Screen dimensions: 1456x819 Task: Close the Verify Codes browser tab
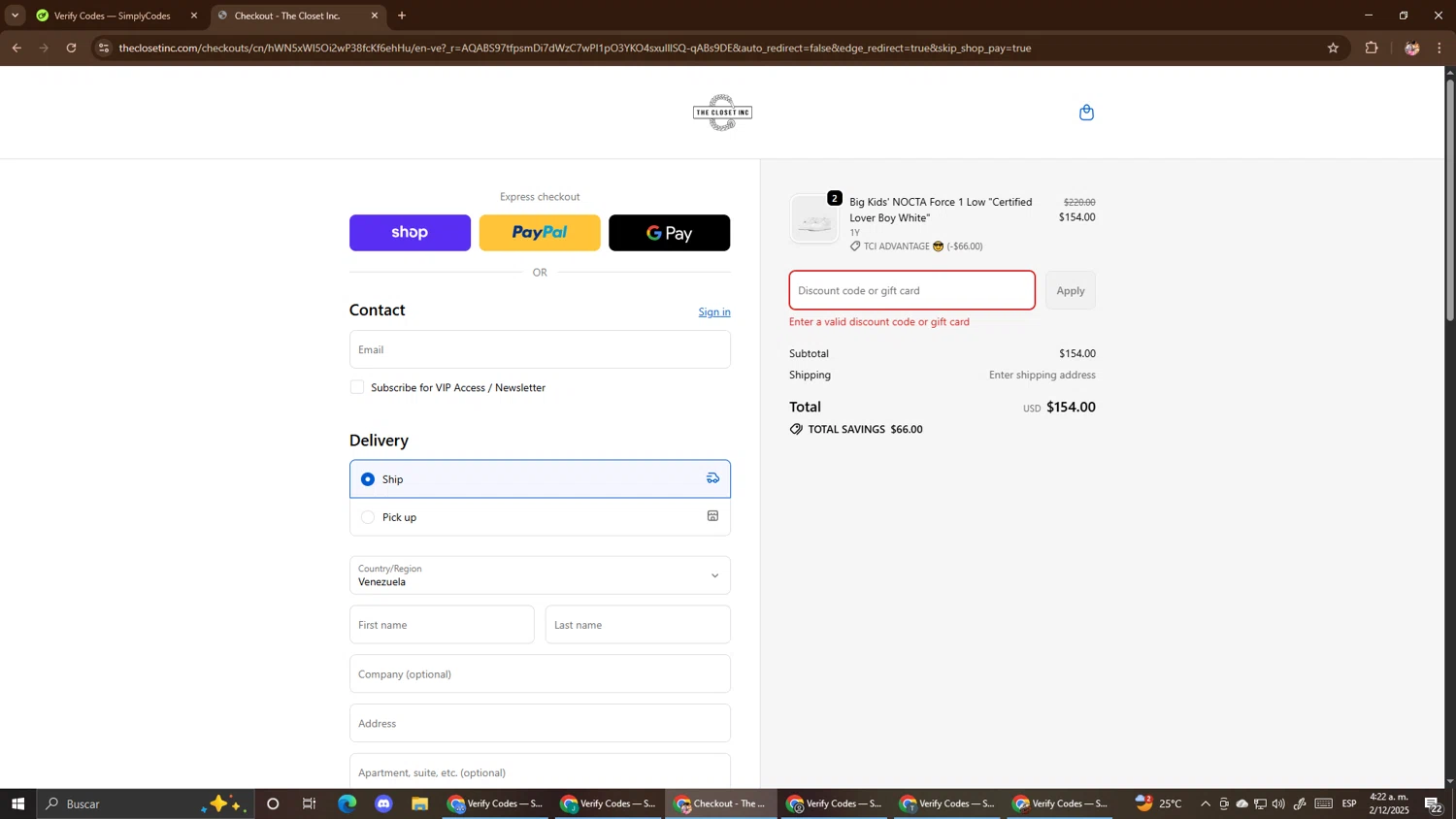click(193, 16)
